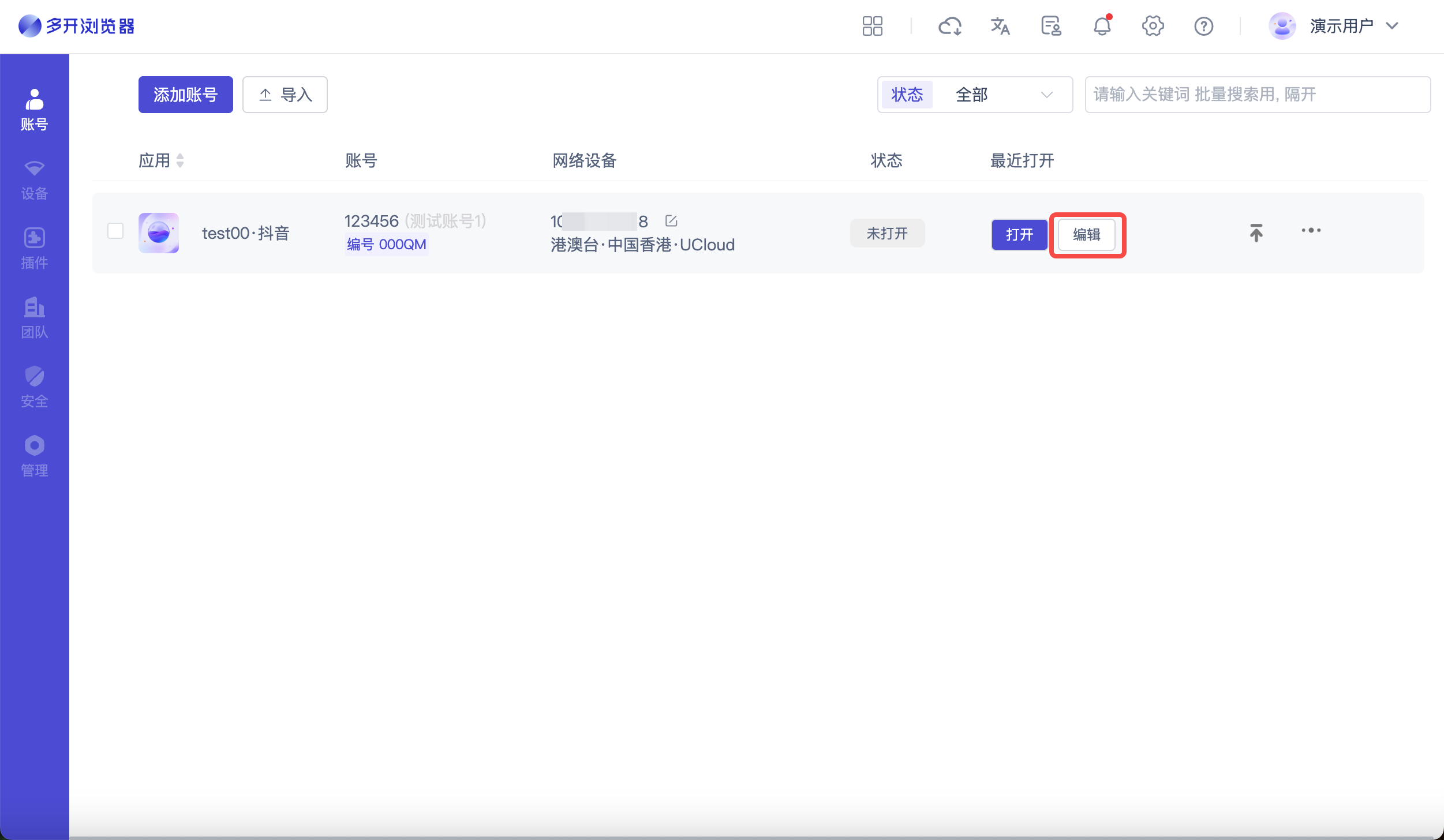Open the language translation icon
The image size is (1444, 840).
pyautogui.click(x=1000, y=26)
